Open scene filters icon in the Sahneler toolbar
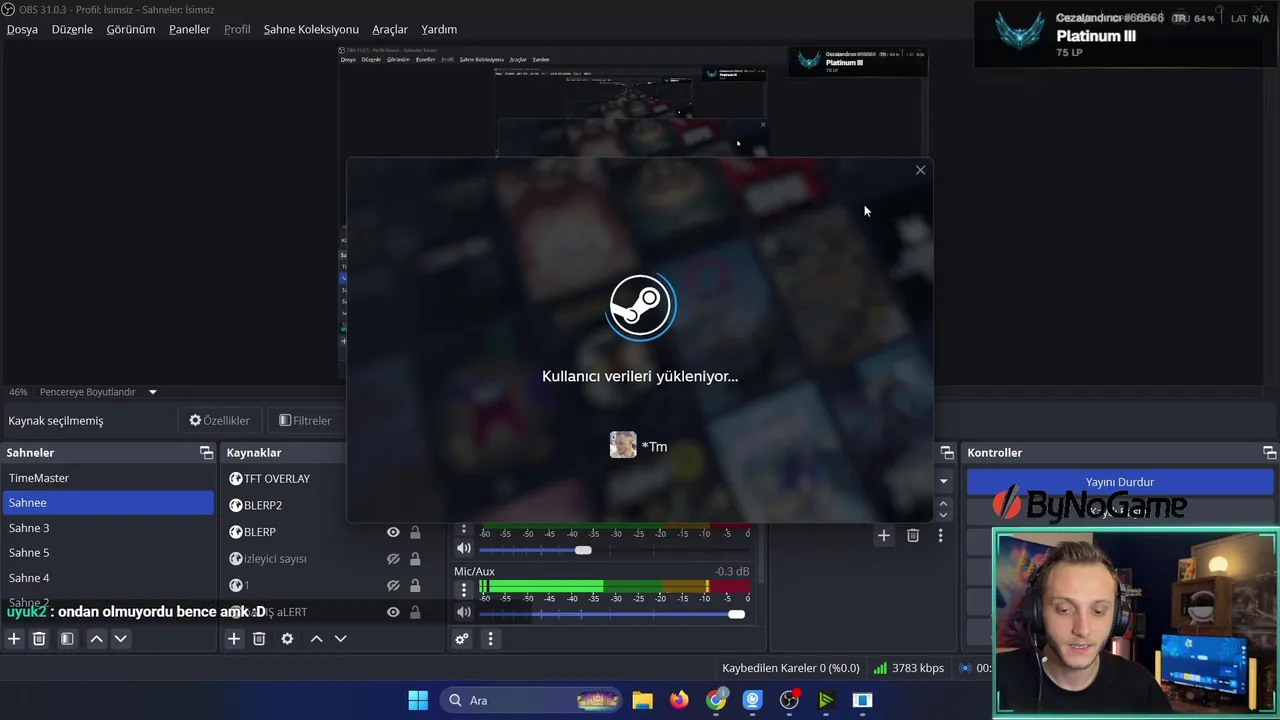The width and height of the screenshot is (1280, 720). coord(67,638)
